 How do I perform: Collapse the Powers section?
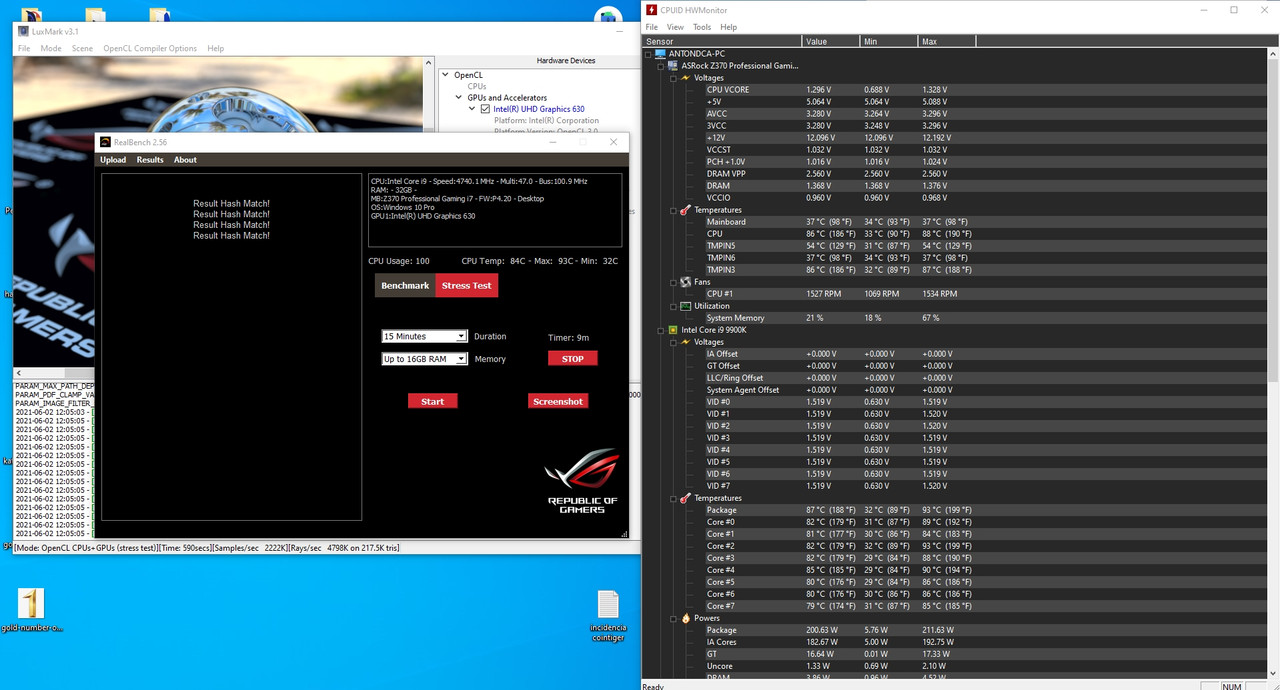coord(674,618)
